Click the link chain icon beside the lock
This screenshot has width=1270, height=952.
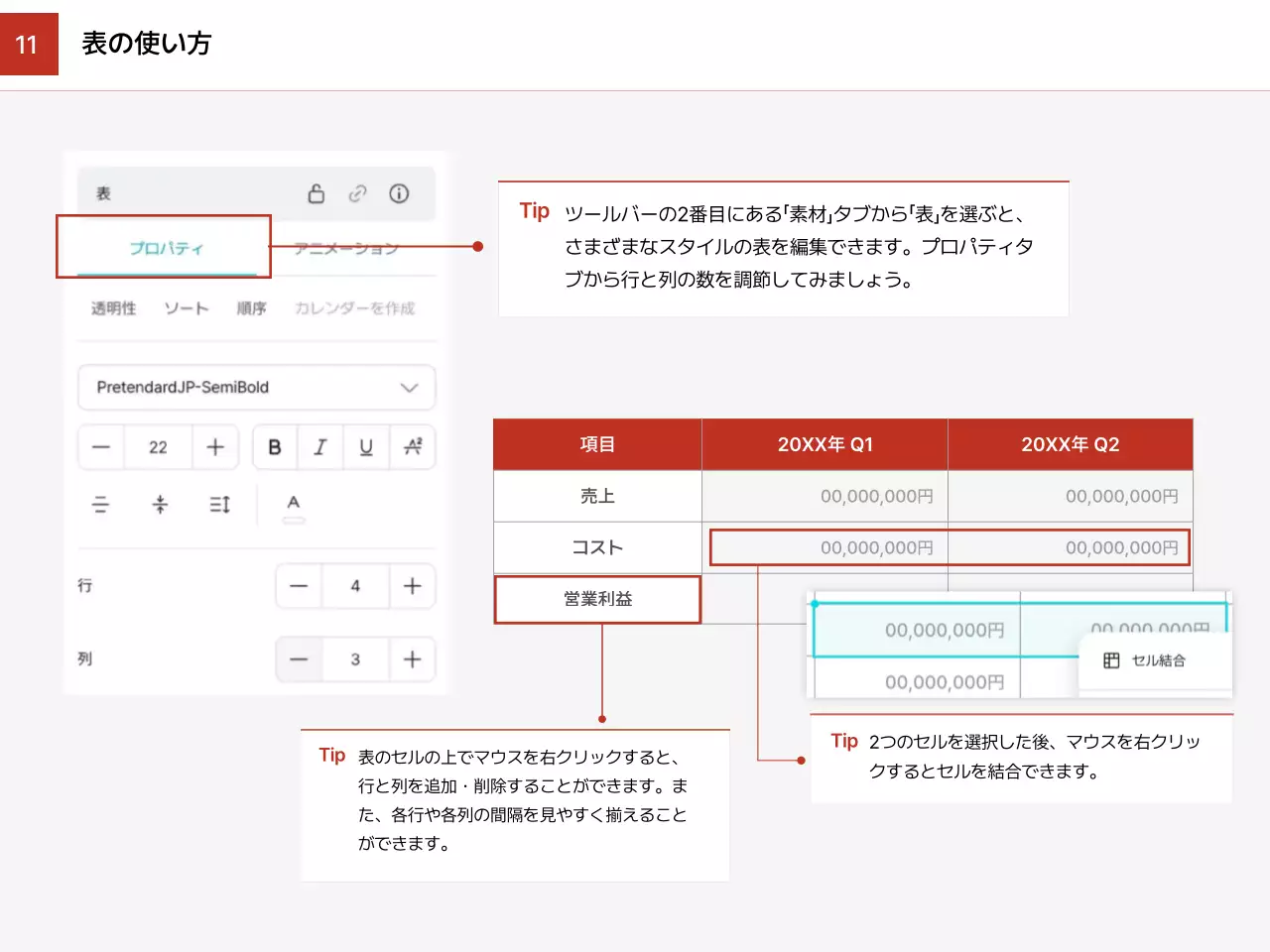[357, 193]
